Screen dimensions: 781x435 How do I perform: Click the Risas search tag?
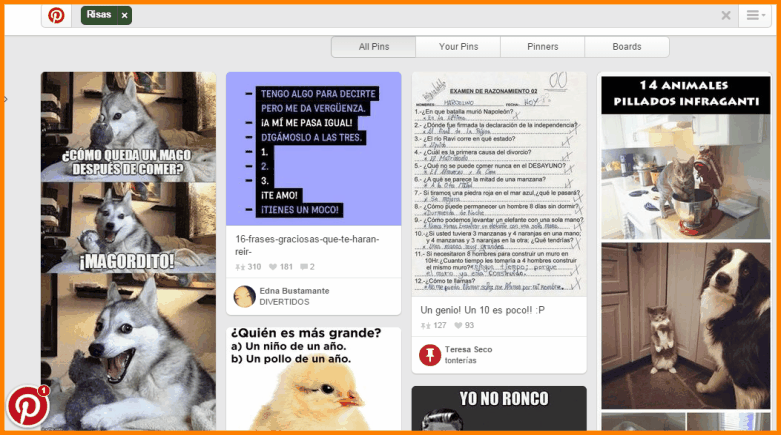[x=99, y=15]
